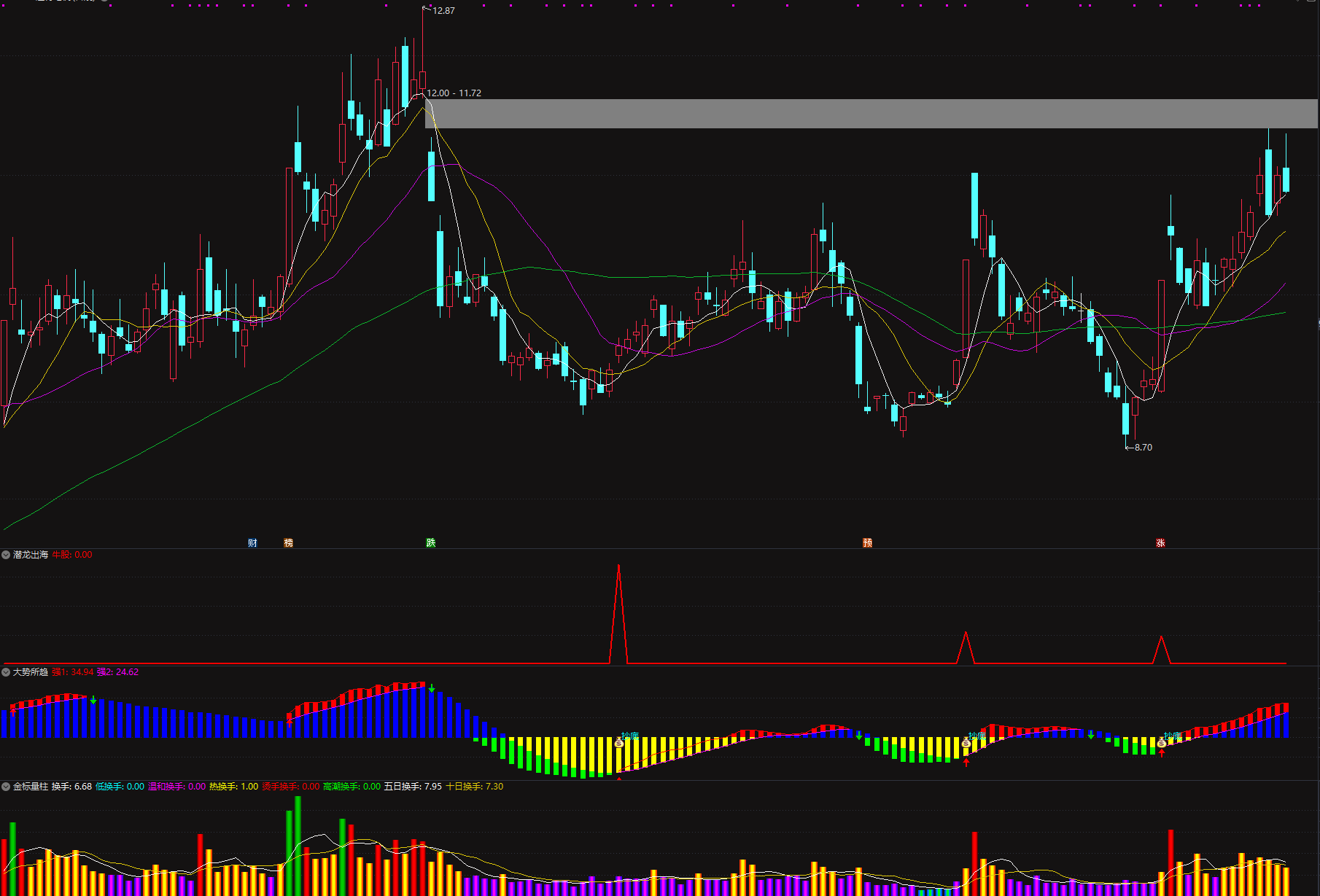
Task: Click the last 抄底 money bag signal icon
Action: coord(1162,742)
